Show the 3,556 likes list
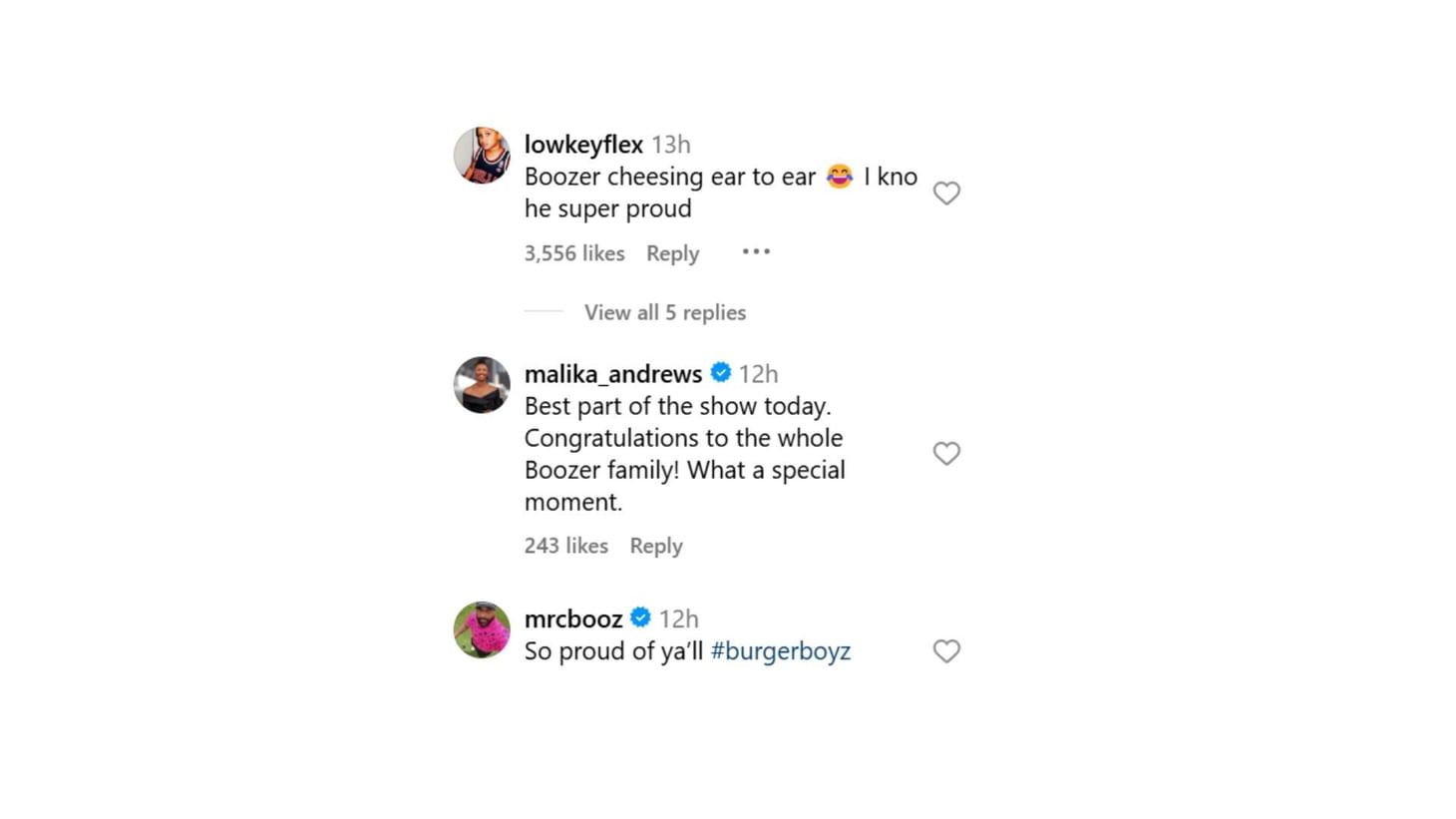1456x819 pixels. 574,253
